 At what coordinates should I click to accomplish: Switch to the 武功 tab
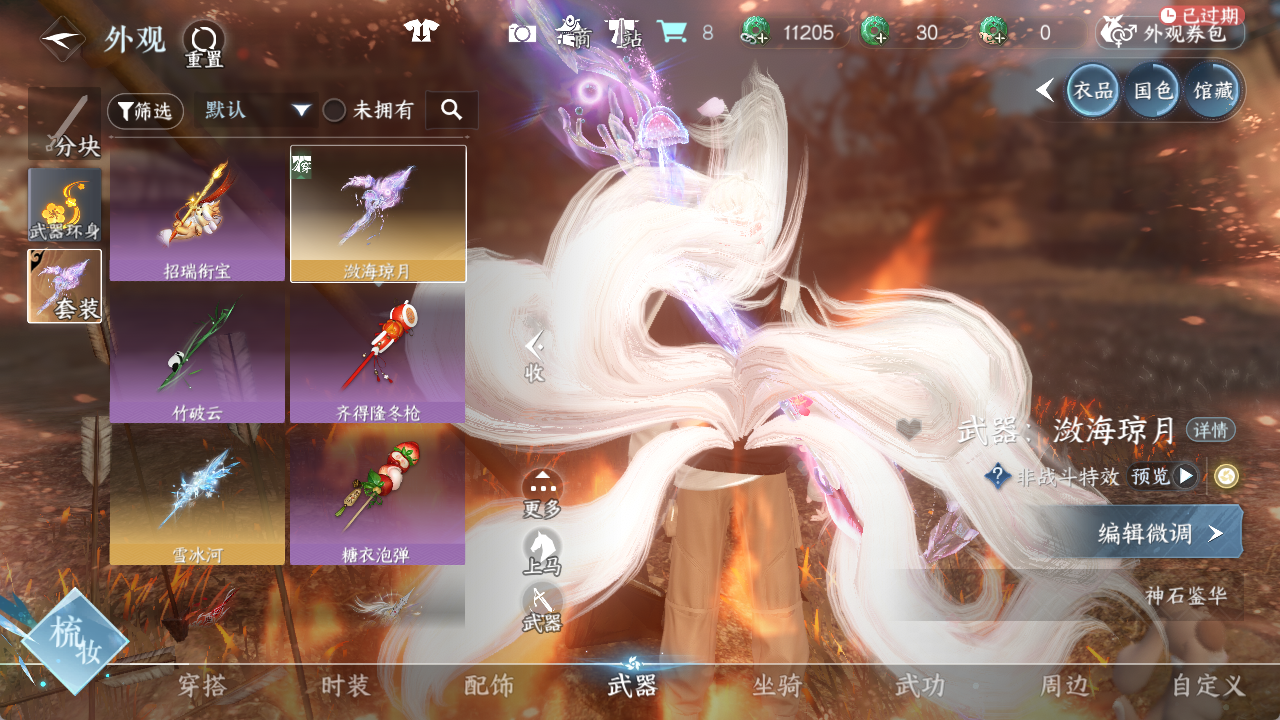(x=920, y=686)
